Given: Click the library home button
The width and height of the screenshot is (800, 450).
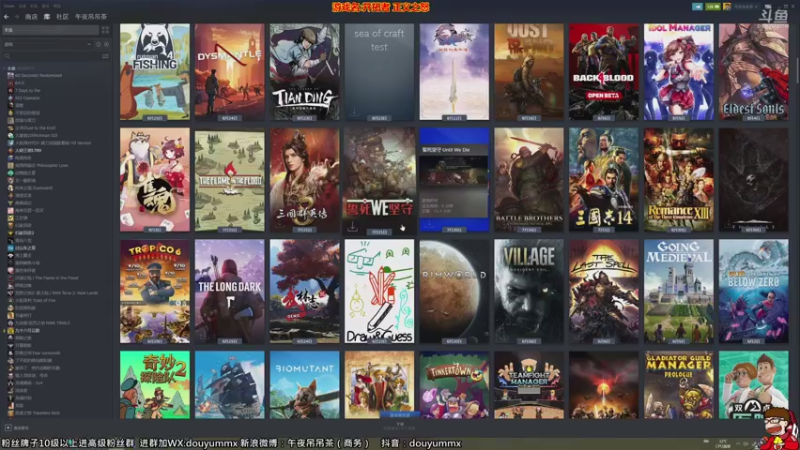Looking at the screenshot, I should click(50, 30).
